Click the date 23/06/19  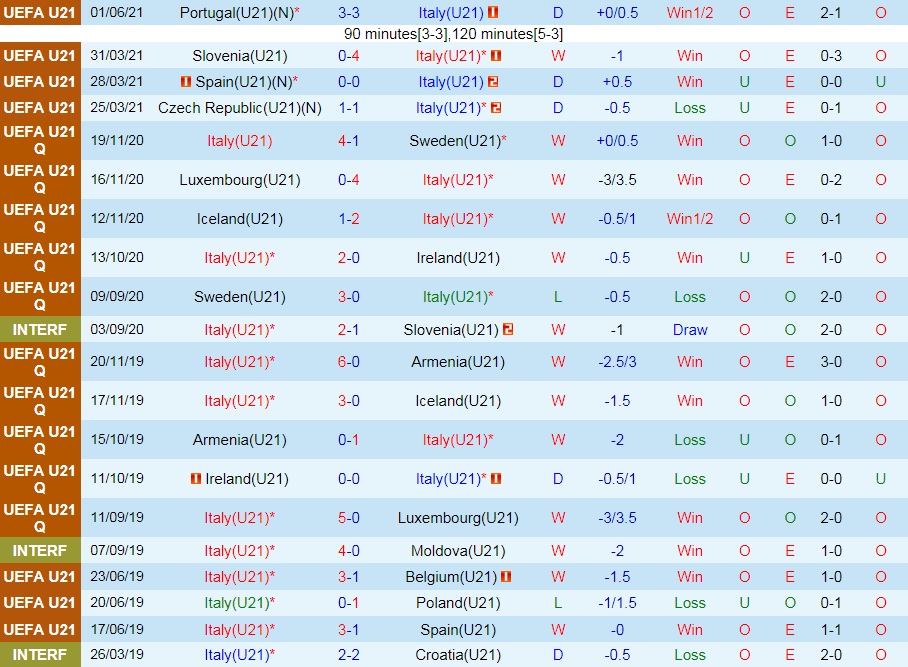tap(116, 576)
